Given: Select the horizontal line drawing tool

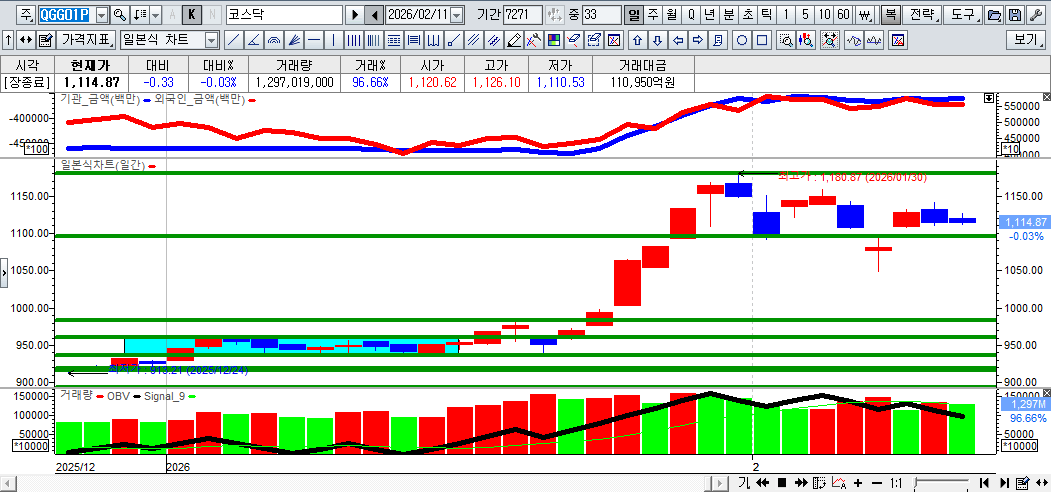Looking at the screenshot, I should coord(313,40).
